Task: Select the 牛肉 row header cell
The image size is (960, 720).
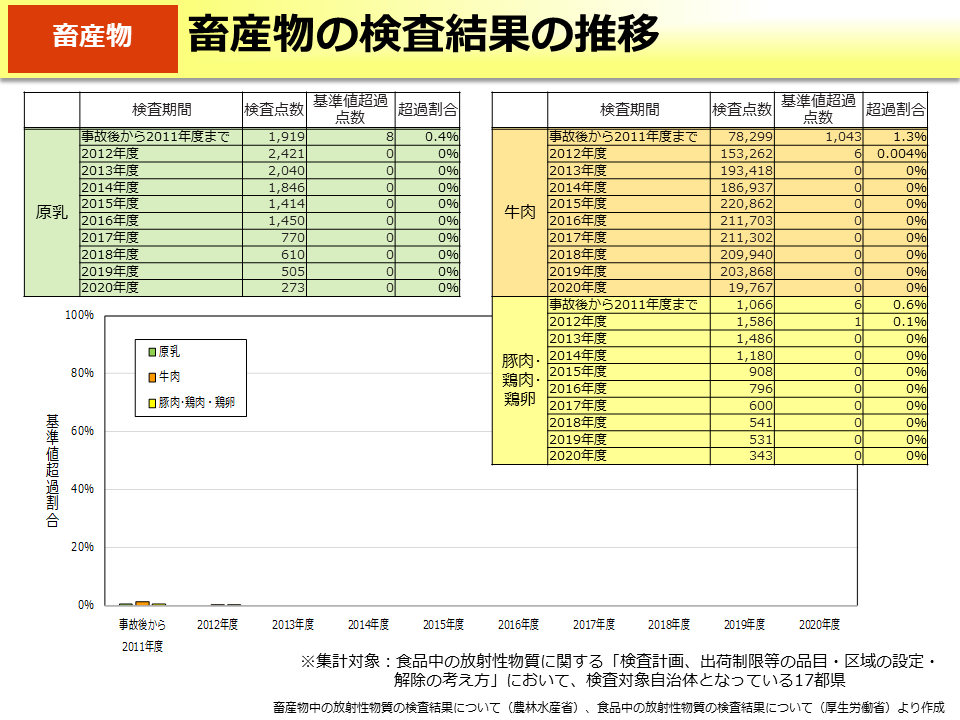Action: click(519, 212)
